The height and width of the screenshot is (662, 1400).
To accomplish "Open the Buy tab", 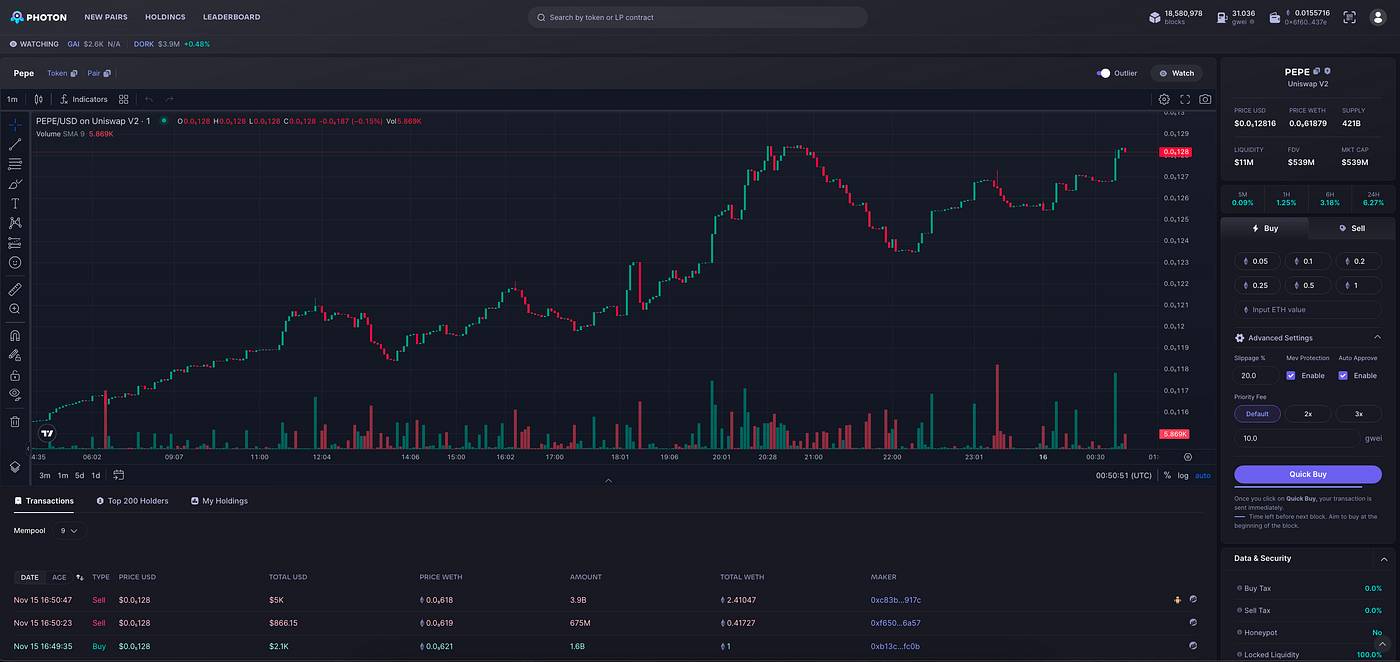I will (x=1265, y=228).
